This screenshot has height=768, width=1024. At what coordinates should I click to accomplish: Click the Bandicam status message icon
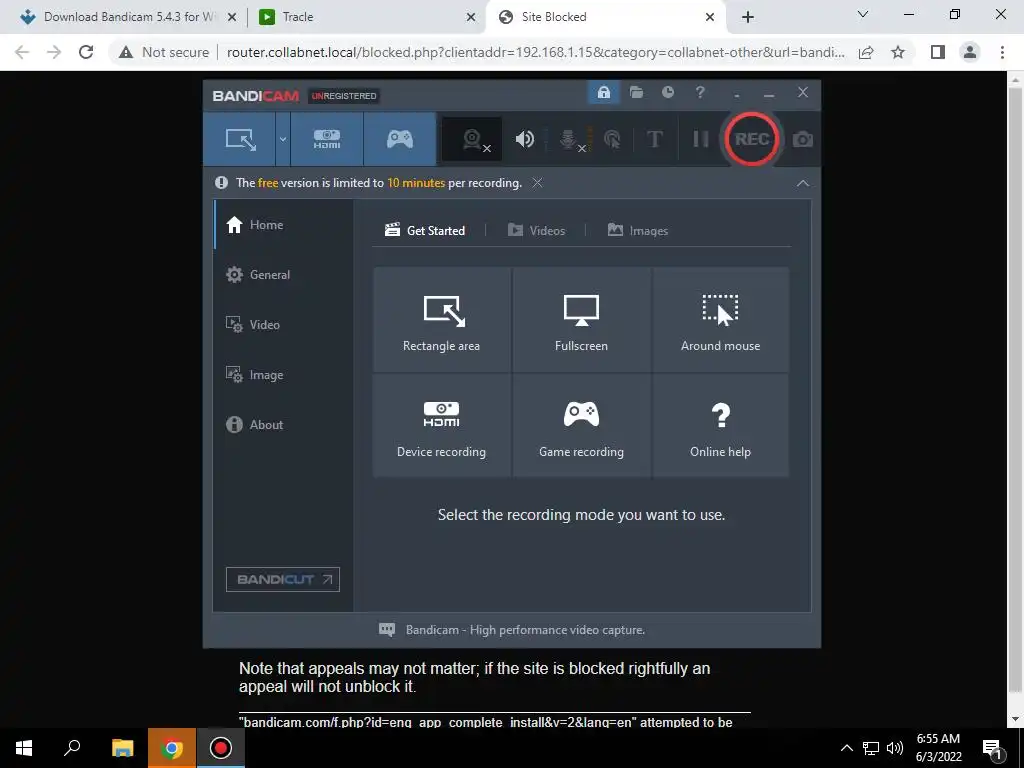coord(387,630)
